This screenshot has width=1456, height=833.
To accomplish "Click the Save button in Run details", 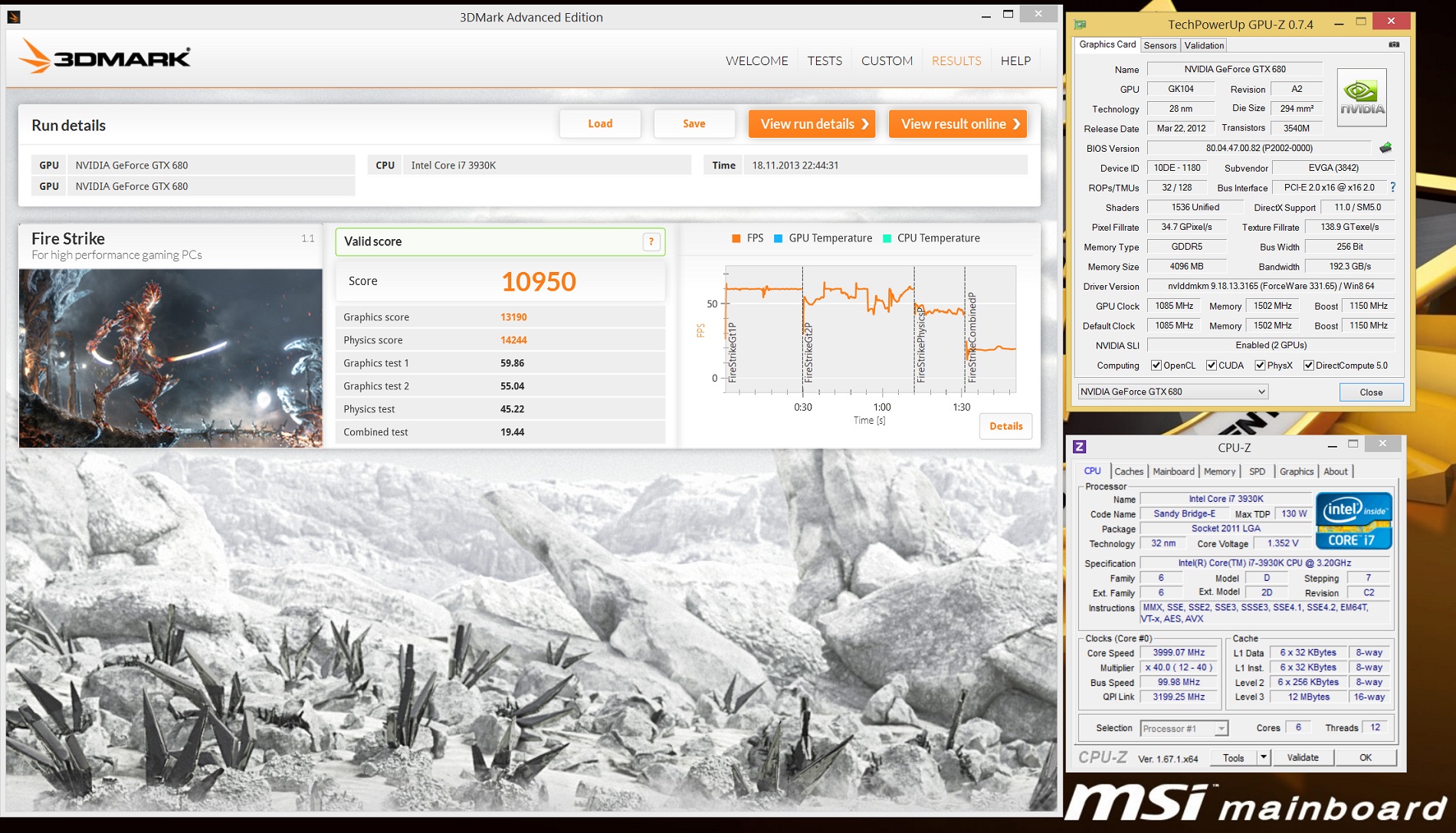I will point(694,123).
